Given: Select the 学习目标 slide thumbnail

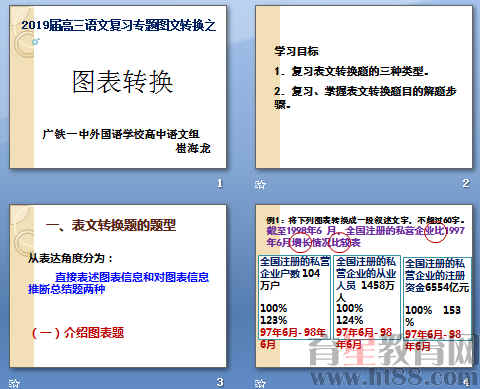Looking at the screenshot, I should point(364,87).
